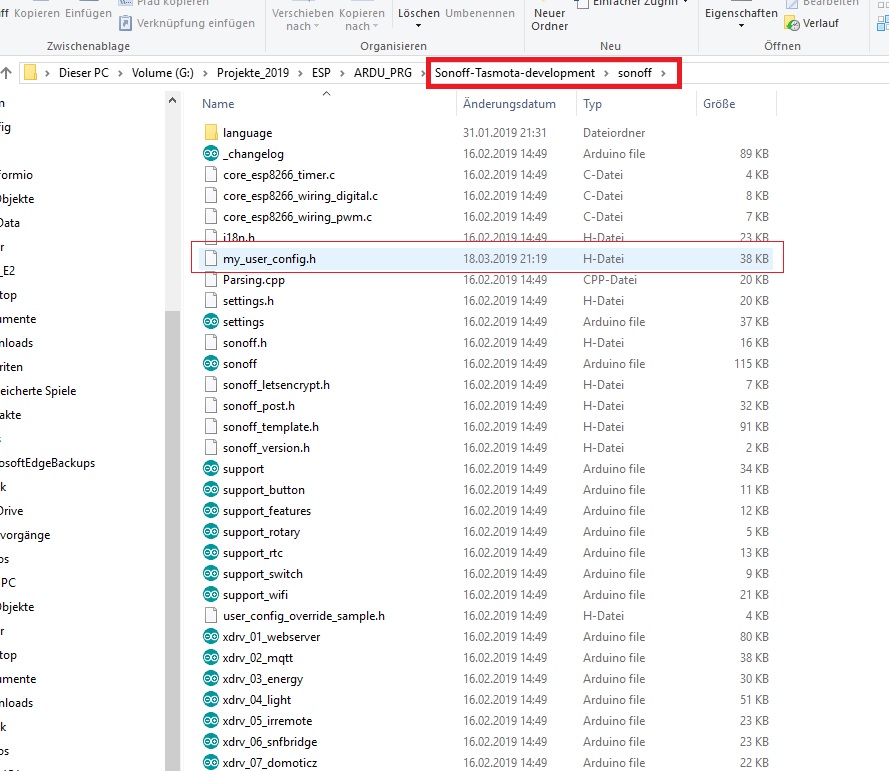The height and width of the screenshot is (771, 889).
Task: Select sonoff_letsencrypt.h file name
Action: pos(276,384)
